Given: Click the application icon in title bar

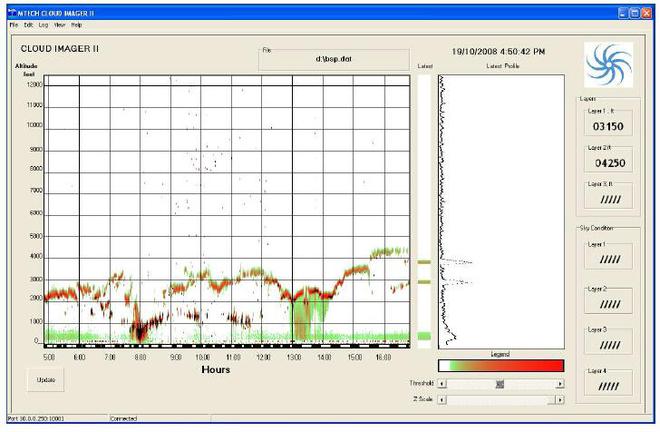Looking at the screenshot, I should click(x=12, y=13).
